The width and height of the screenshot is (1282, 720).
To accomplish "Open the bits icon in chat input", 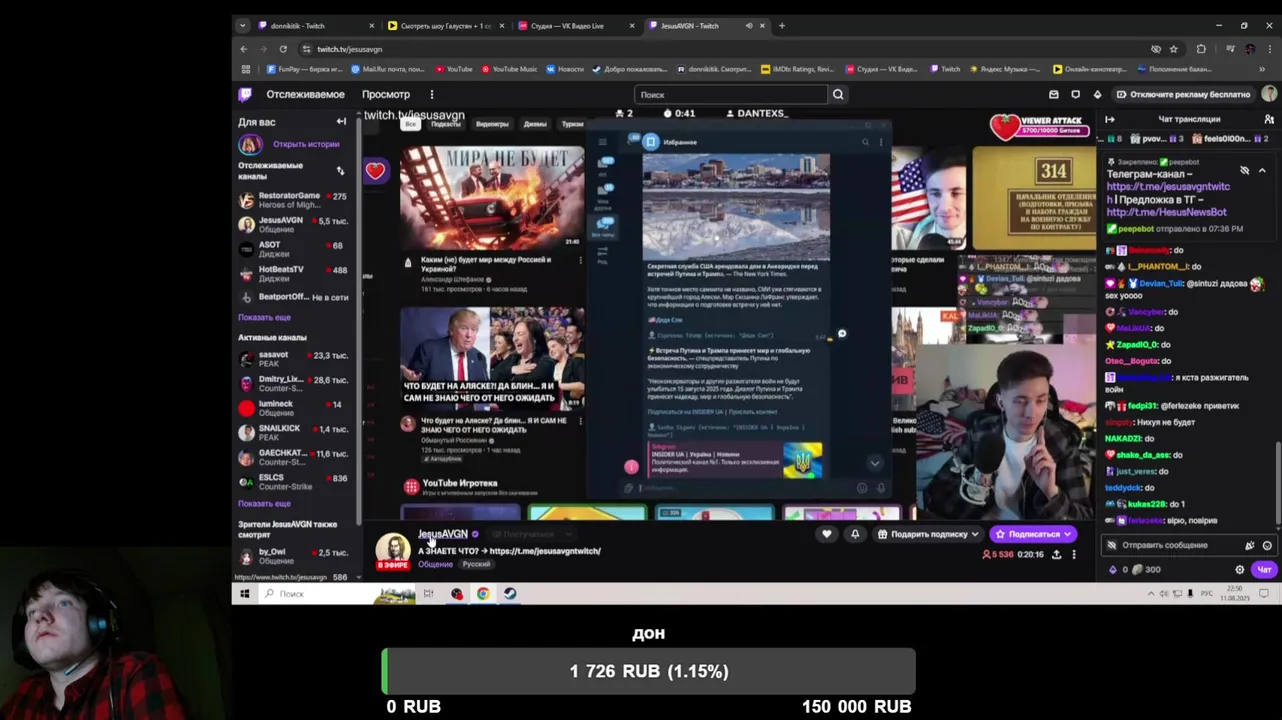I will pyautogui.click(x=1249, y=545).
